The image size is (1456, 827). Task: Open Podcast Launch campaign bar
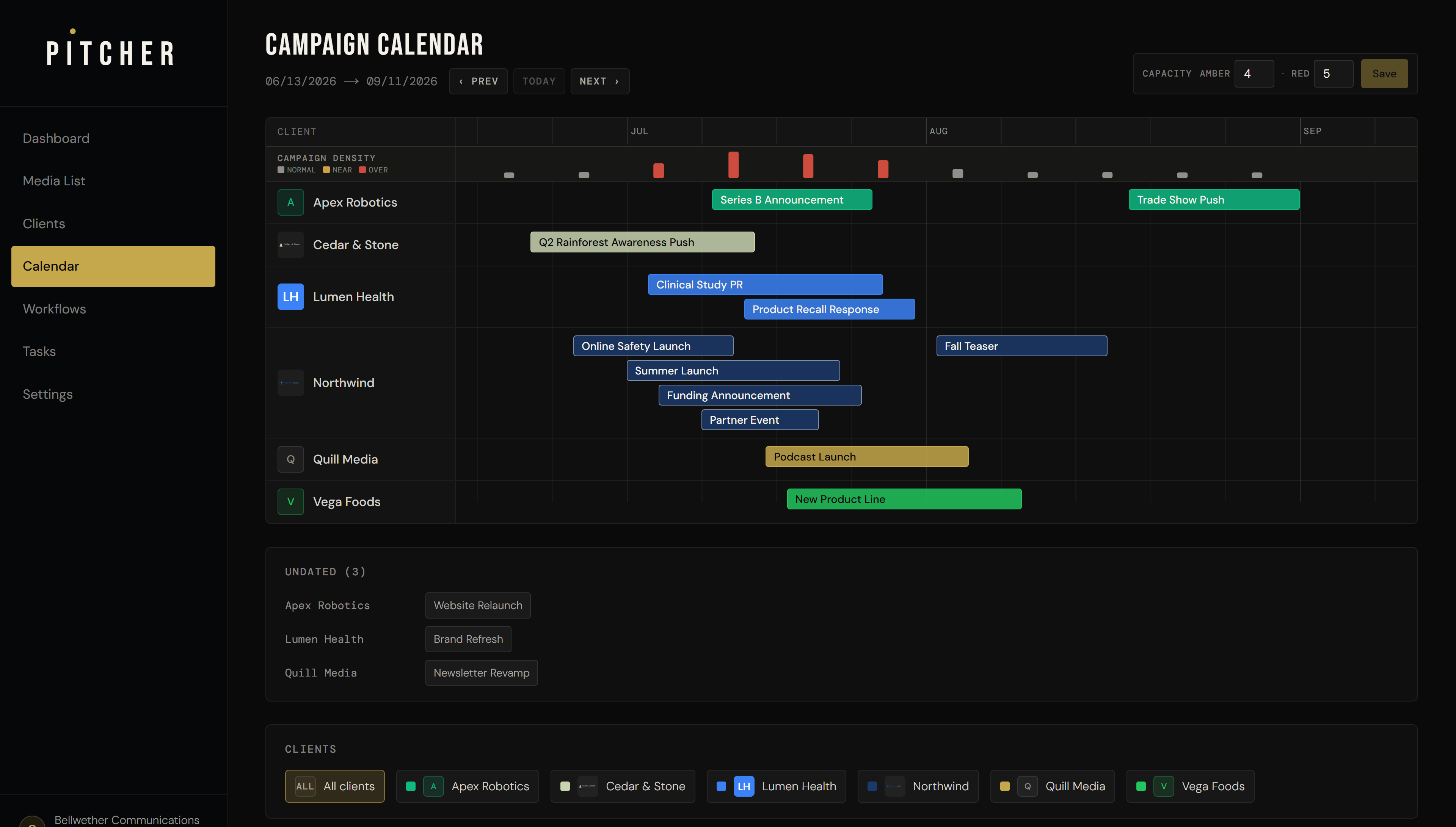pos(867,457)
